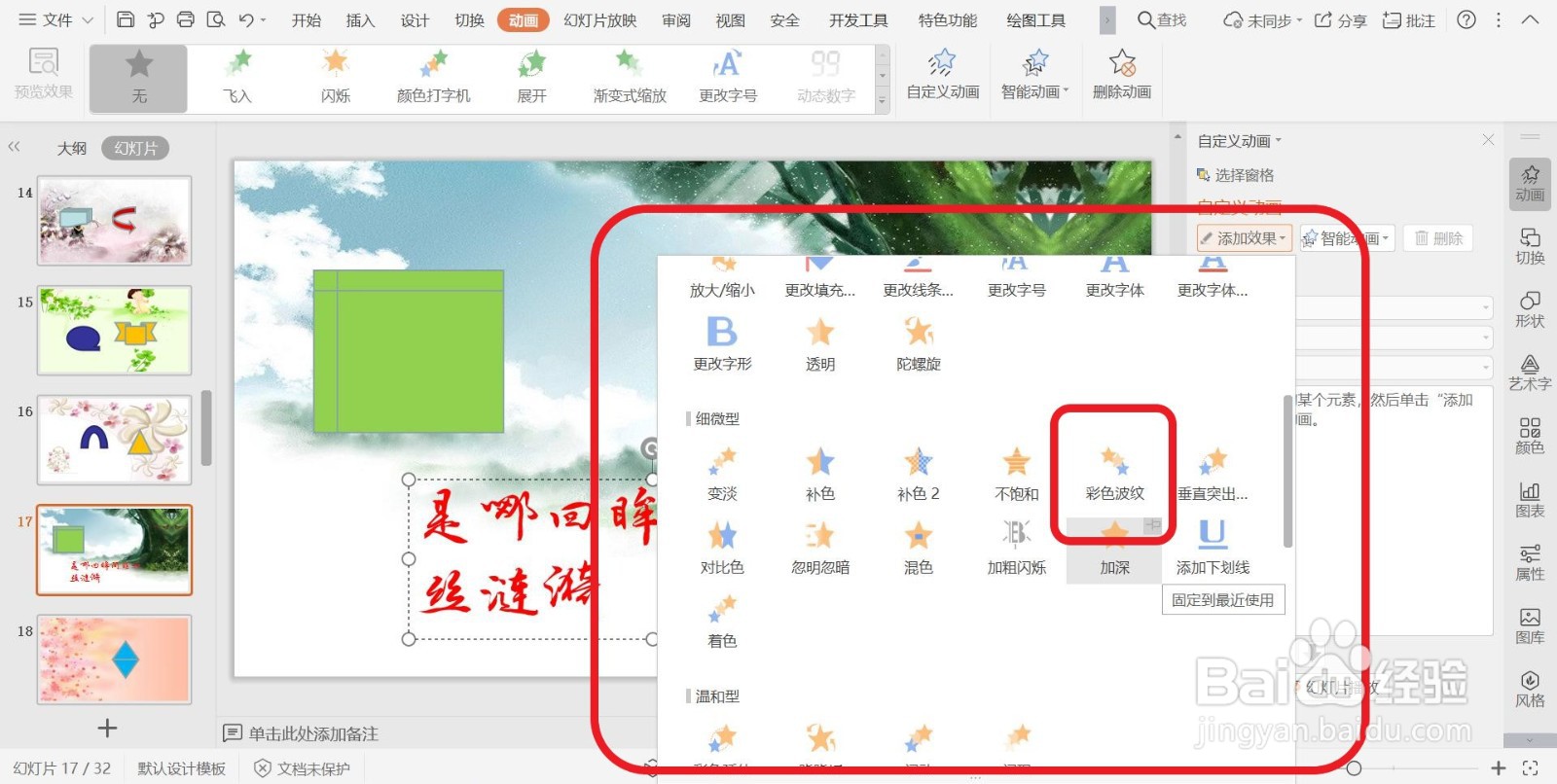Open the 图表 sidebar panel

click(1530, 499)
